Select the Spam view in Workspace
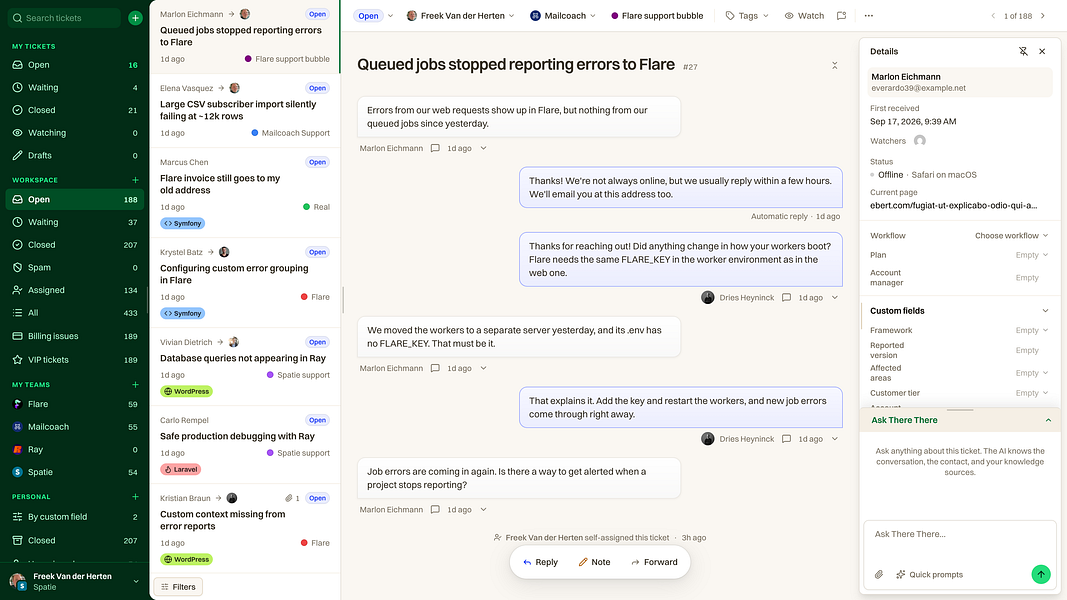 tap(75, 267)
